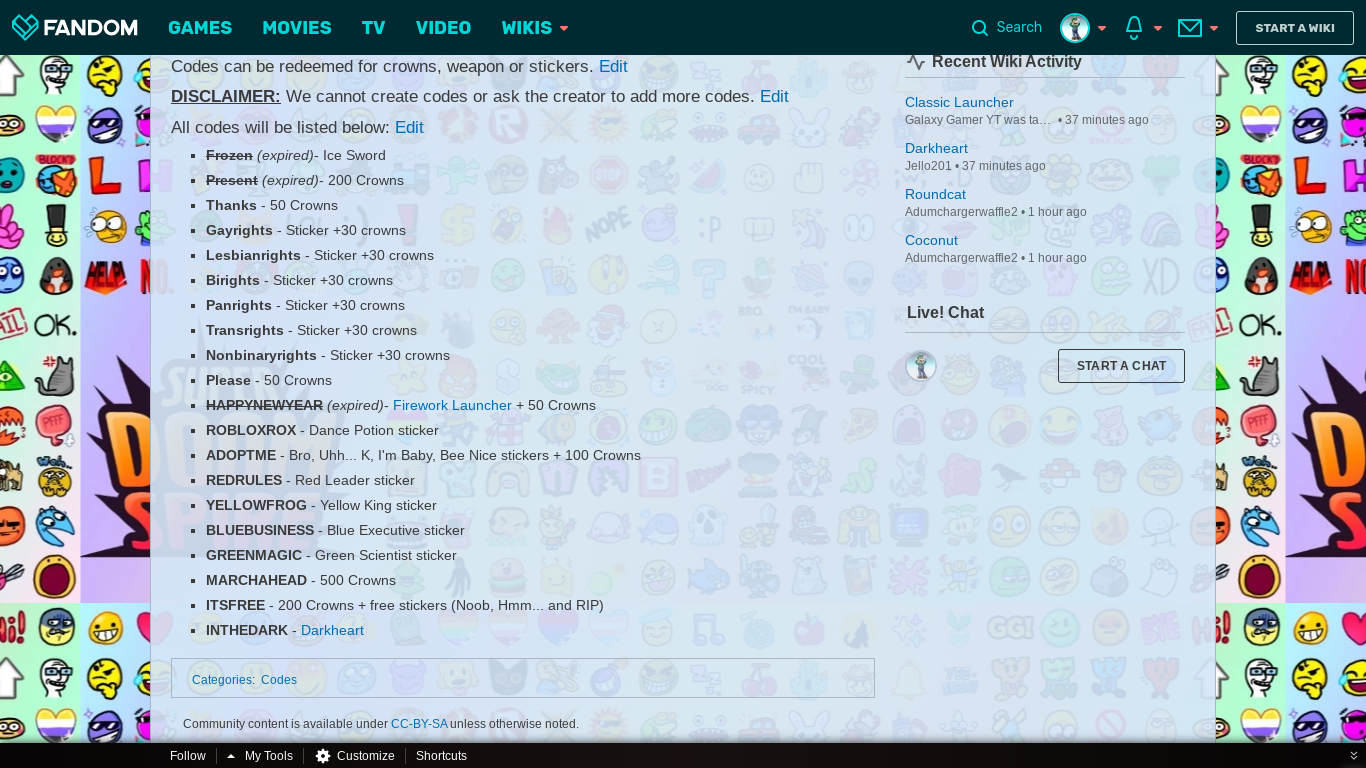
Task: Click the MARCHAHEAD code text
Action: pyautogui.click(x=256, y=581)
